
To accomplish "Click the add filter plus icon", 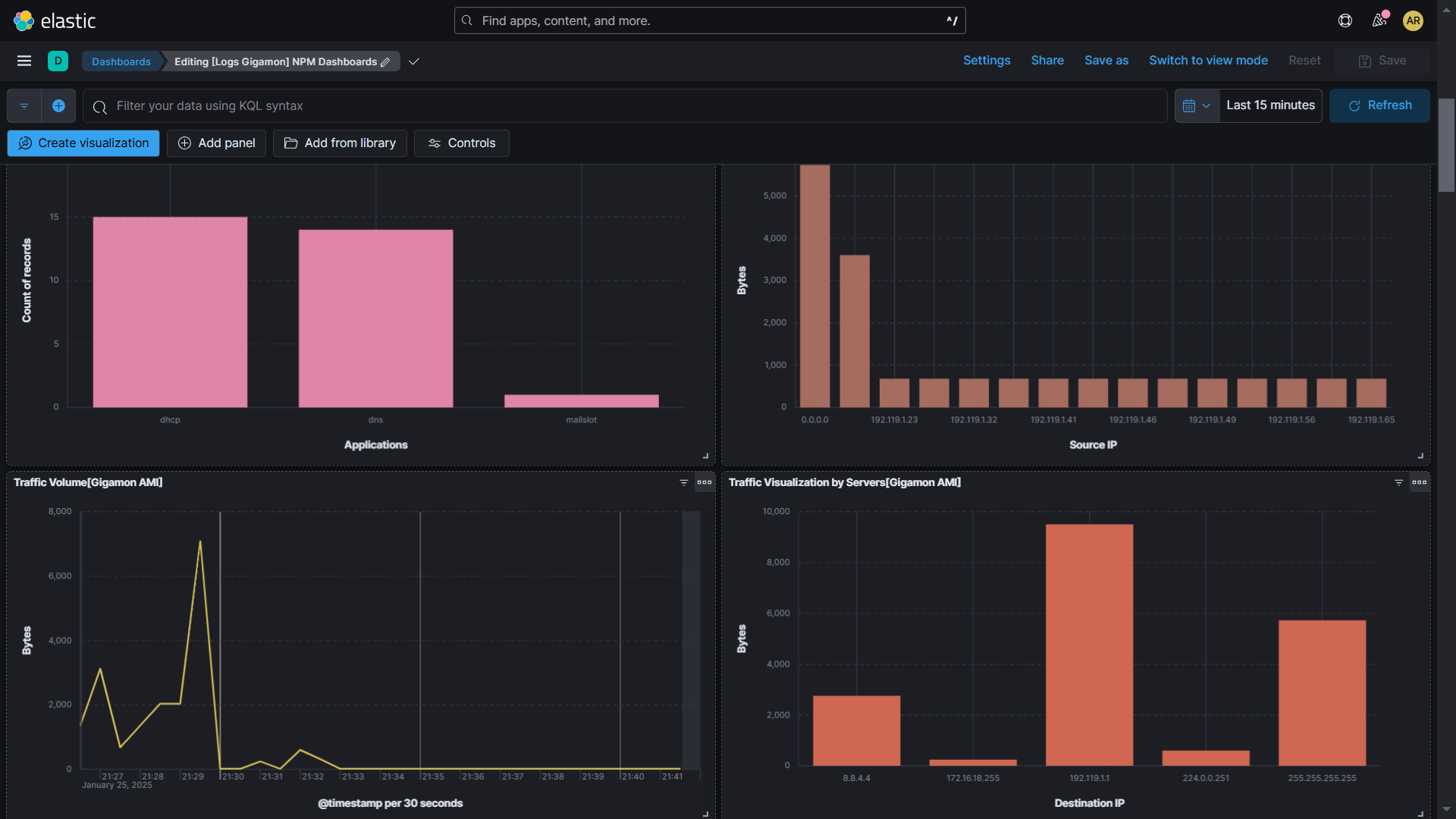I will [58, 105].
